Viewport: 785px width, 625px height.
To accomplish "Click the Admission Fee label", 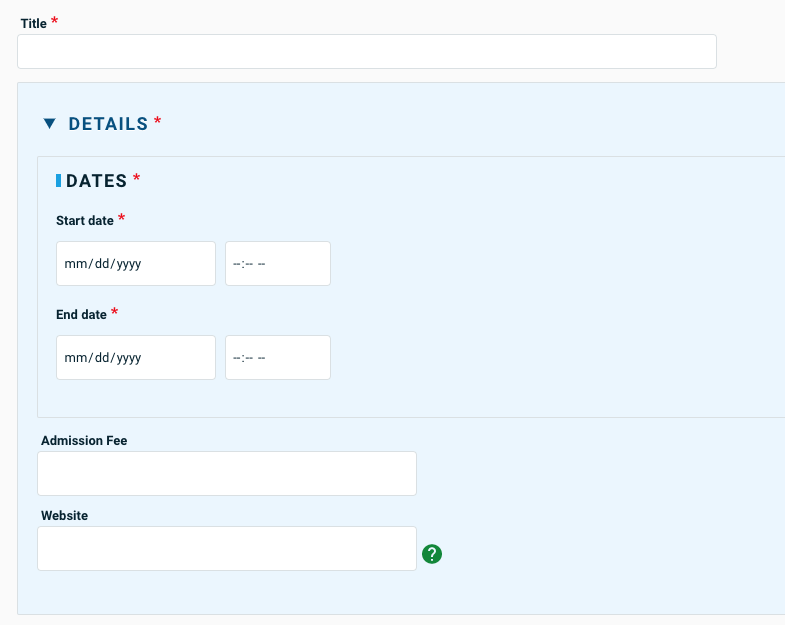I will click(x=84, y=441).
